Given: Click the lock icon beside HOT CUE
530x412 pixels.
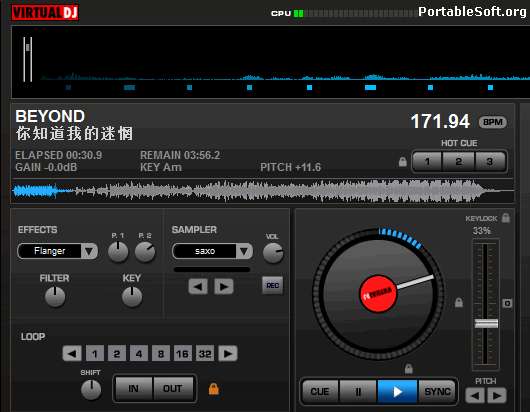Looking at the screenshot, I should (402, 162).
